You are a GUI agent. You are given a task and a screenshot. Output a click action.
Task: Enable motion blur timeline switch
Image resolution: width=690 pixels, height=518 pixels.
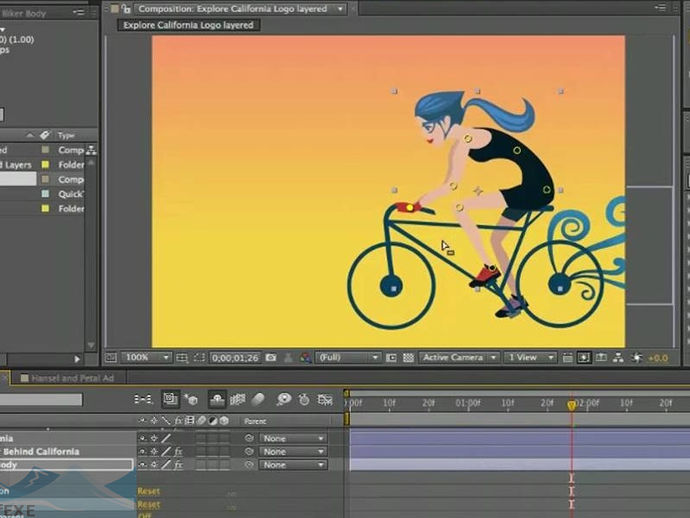click(x=258, y=399)
